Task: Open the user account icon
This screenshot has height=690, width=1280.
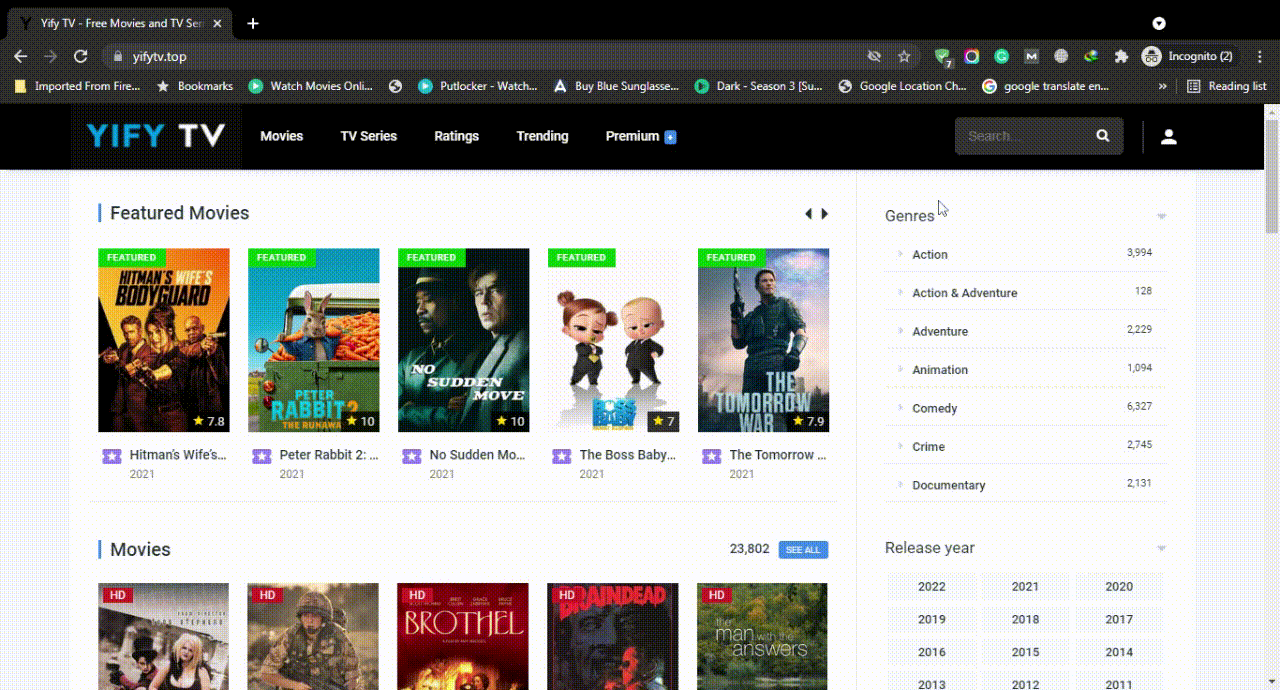Action: pyautogui.click(x=1168, y=136)
